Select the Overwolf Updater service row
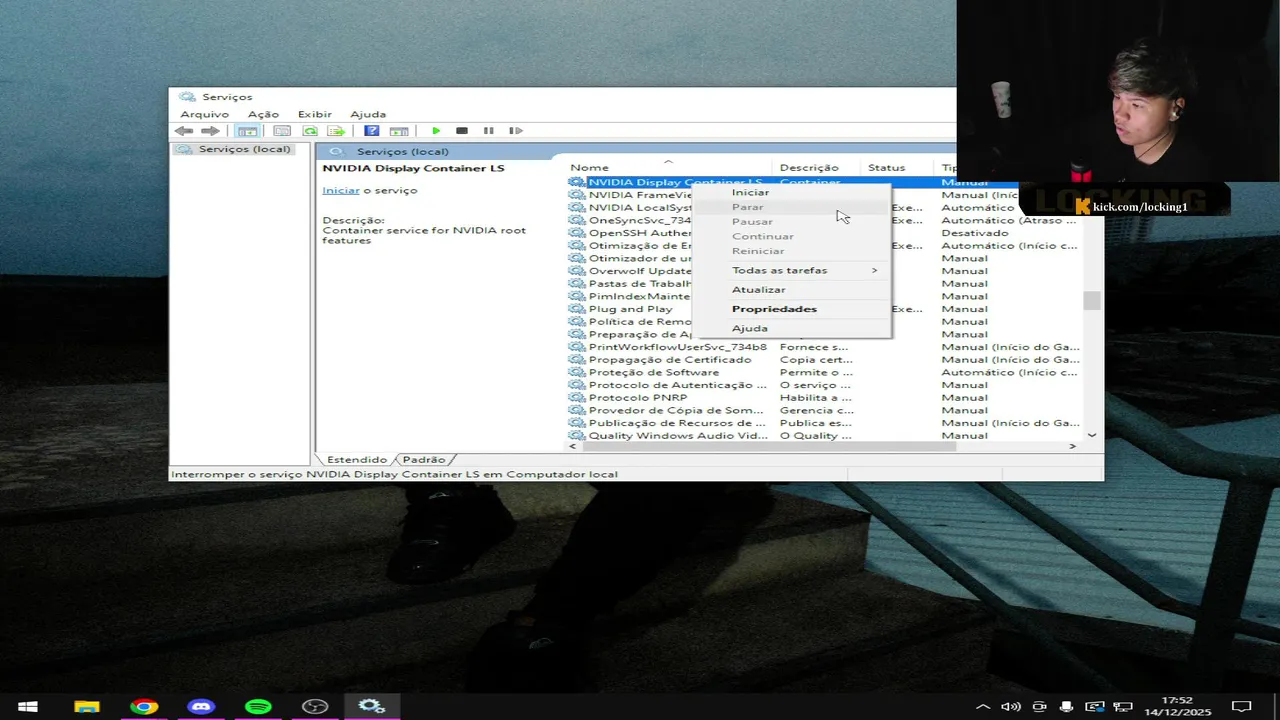 640,271
